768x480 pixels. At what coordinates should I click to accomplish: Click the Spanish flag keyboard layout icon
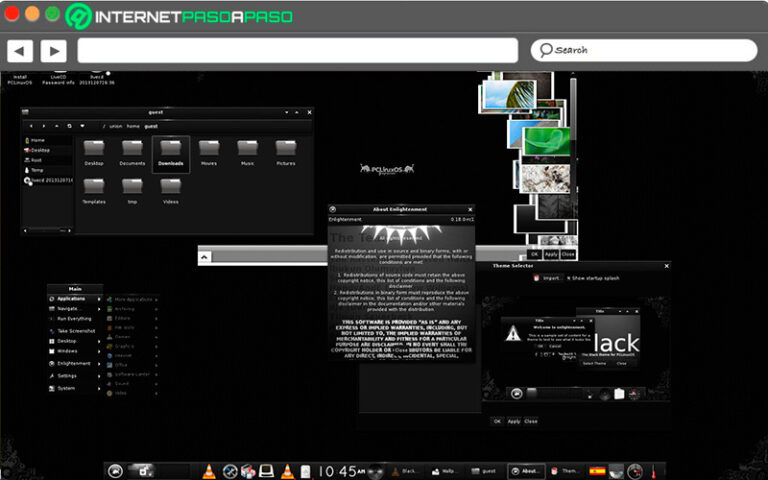tap(598, 470)
